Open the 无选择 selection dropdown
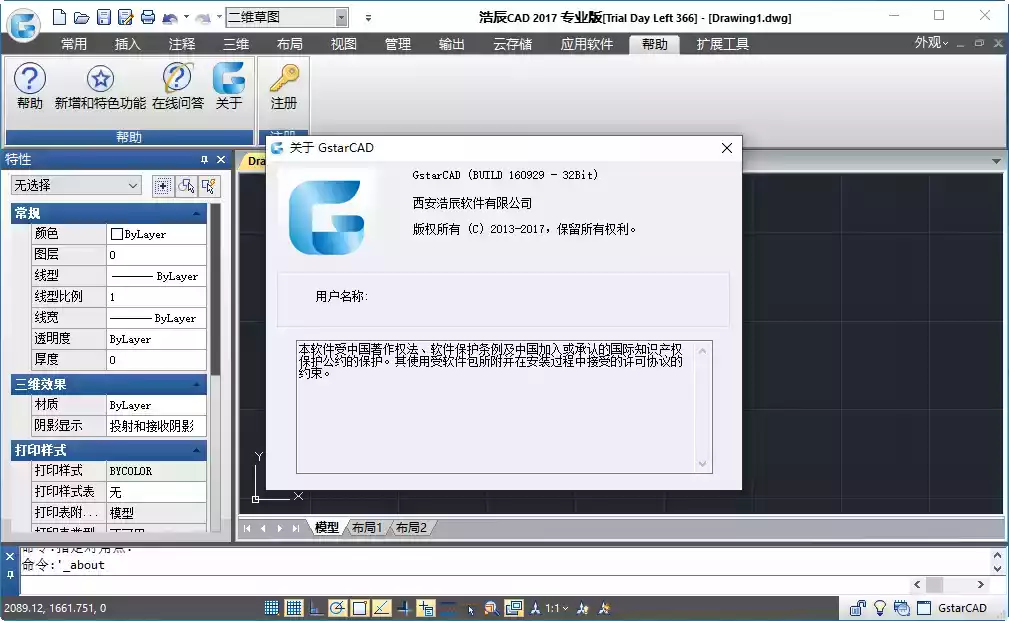 coord(133,186)
